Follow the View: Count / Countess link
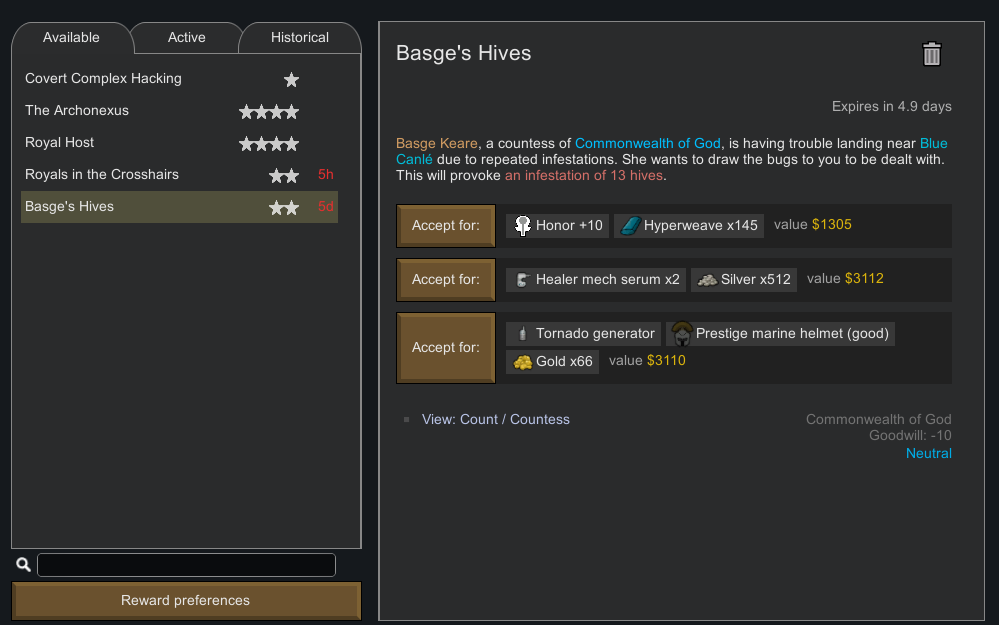This screenshot has width=999, height=625. (x=496, y=419)
